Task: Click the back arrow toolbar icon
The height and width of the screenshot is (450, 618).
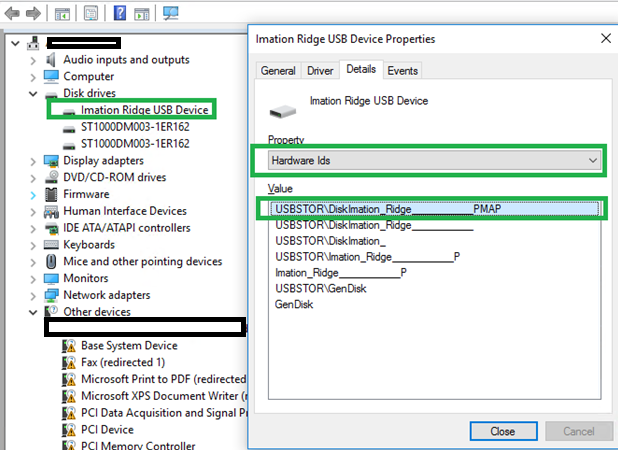Action: [12, 14]
